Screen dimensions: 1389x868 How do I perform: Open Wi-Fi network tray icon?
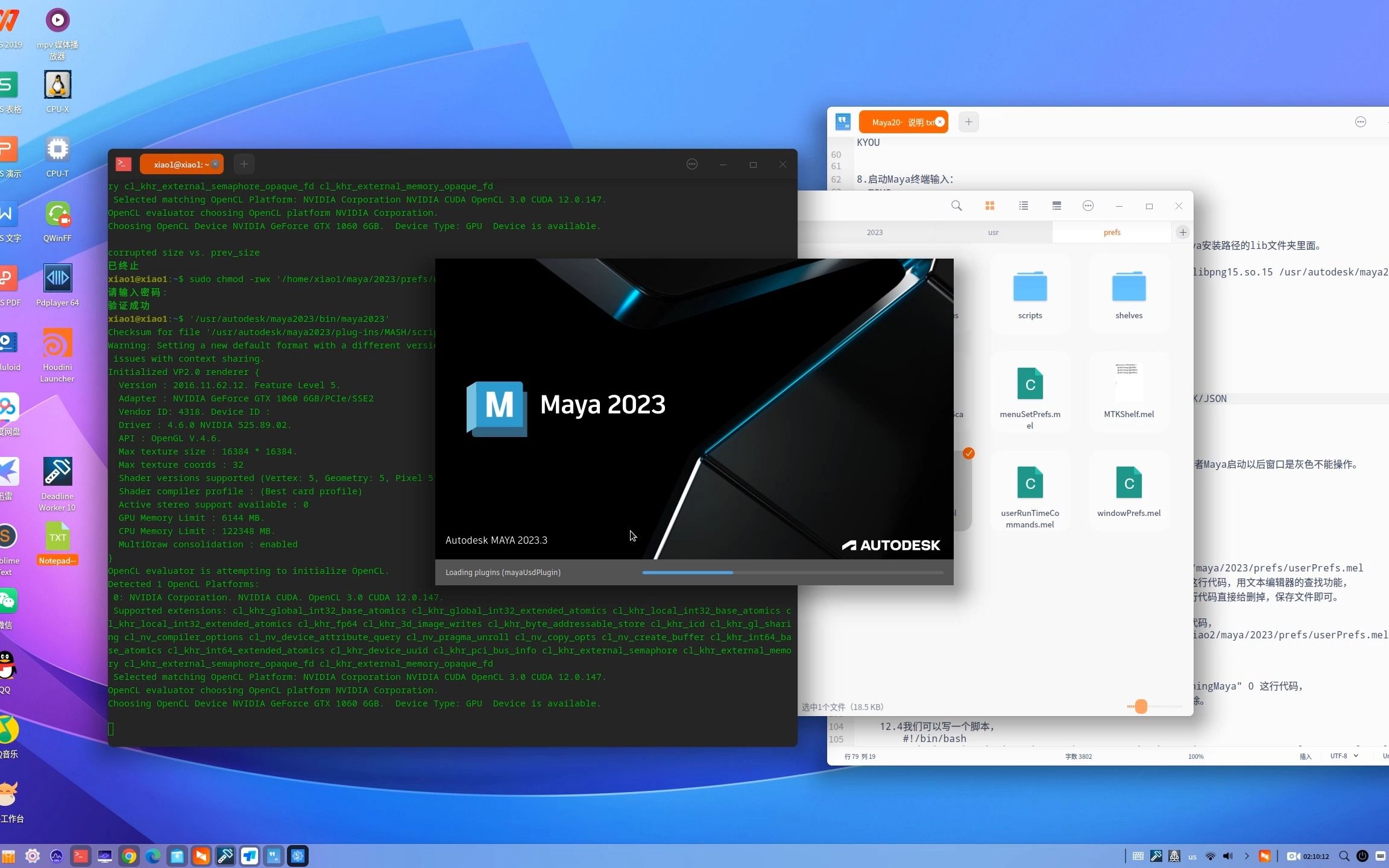tap(1210, 856)
